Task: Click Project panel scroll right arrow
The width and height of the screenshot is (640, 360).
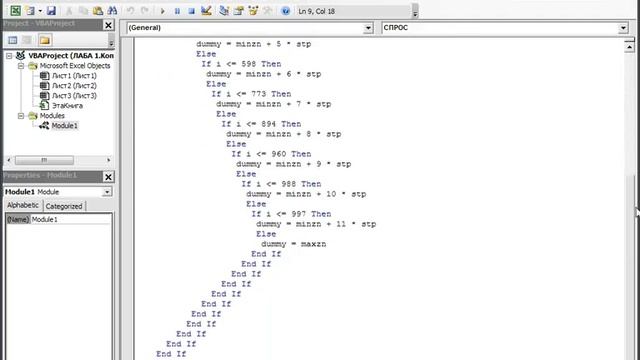Action: click(109, 160)
